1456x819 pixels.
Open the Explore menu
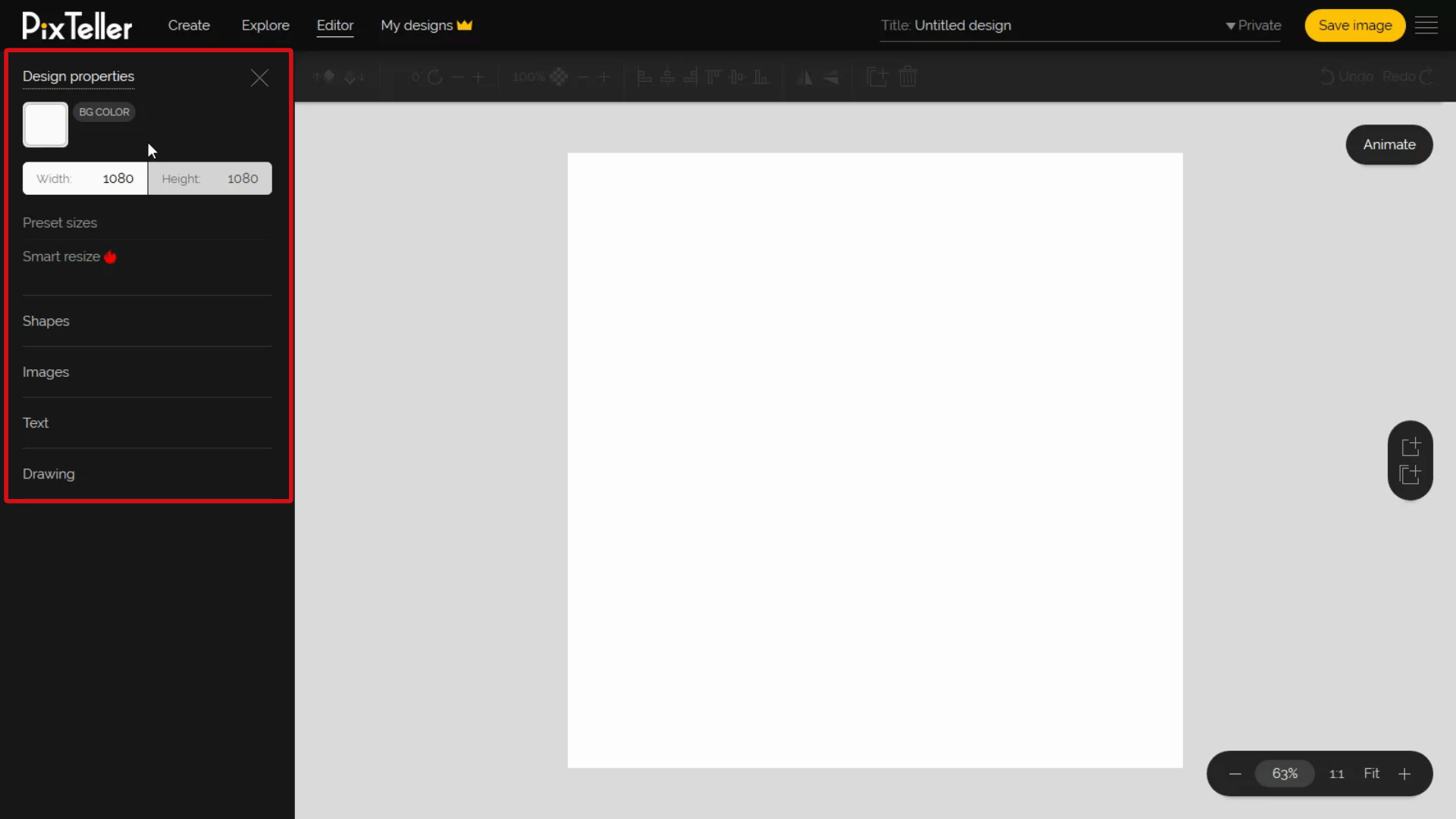coord(265,25)
